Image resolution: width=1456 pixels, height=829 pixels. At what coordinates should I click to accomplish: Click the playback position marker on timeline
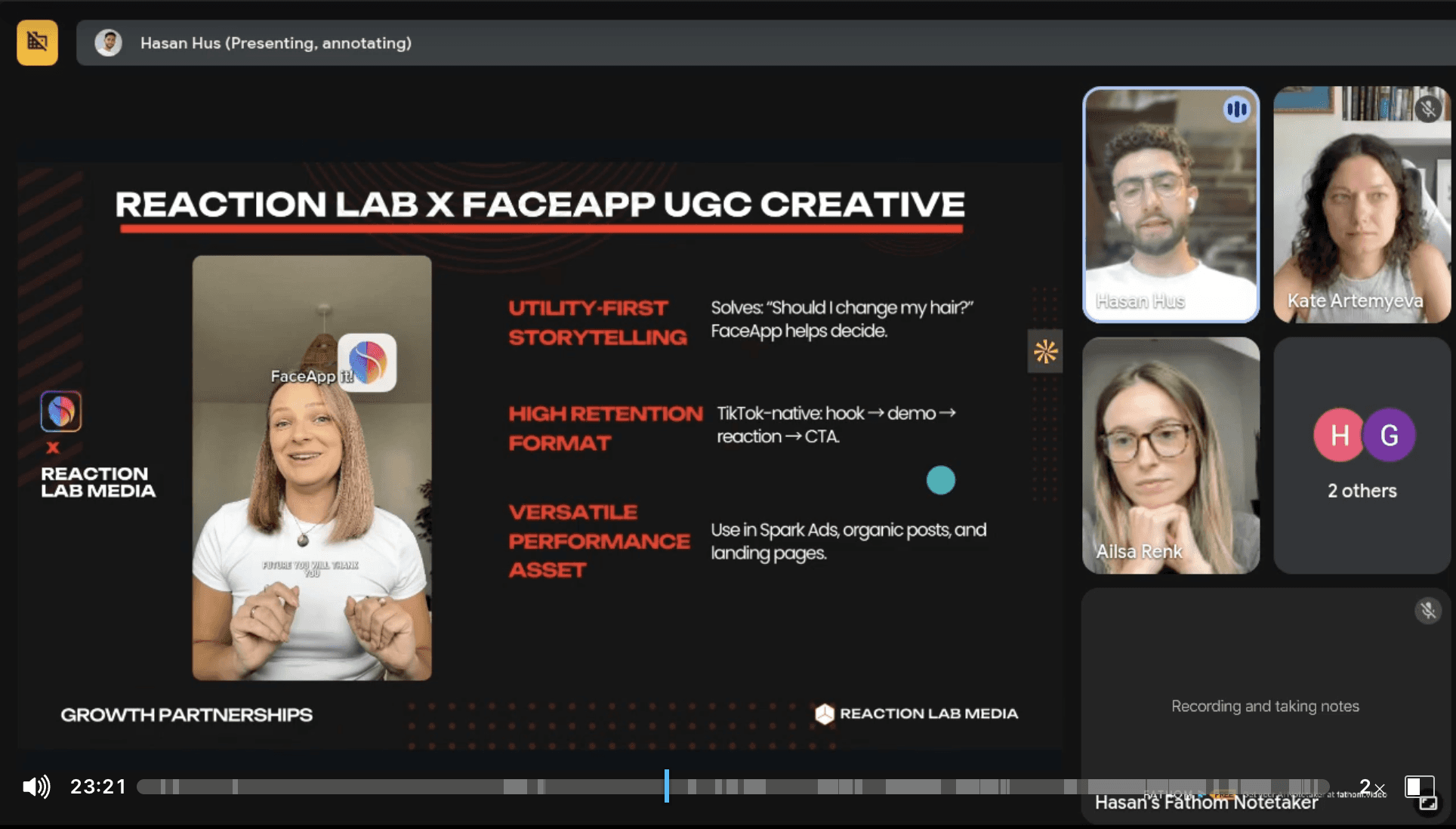[666, 786]
